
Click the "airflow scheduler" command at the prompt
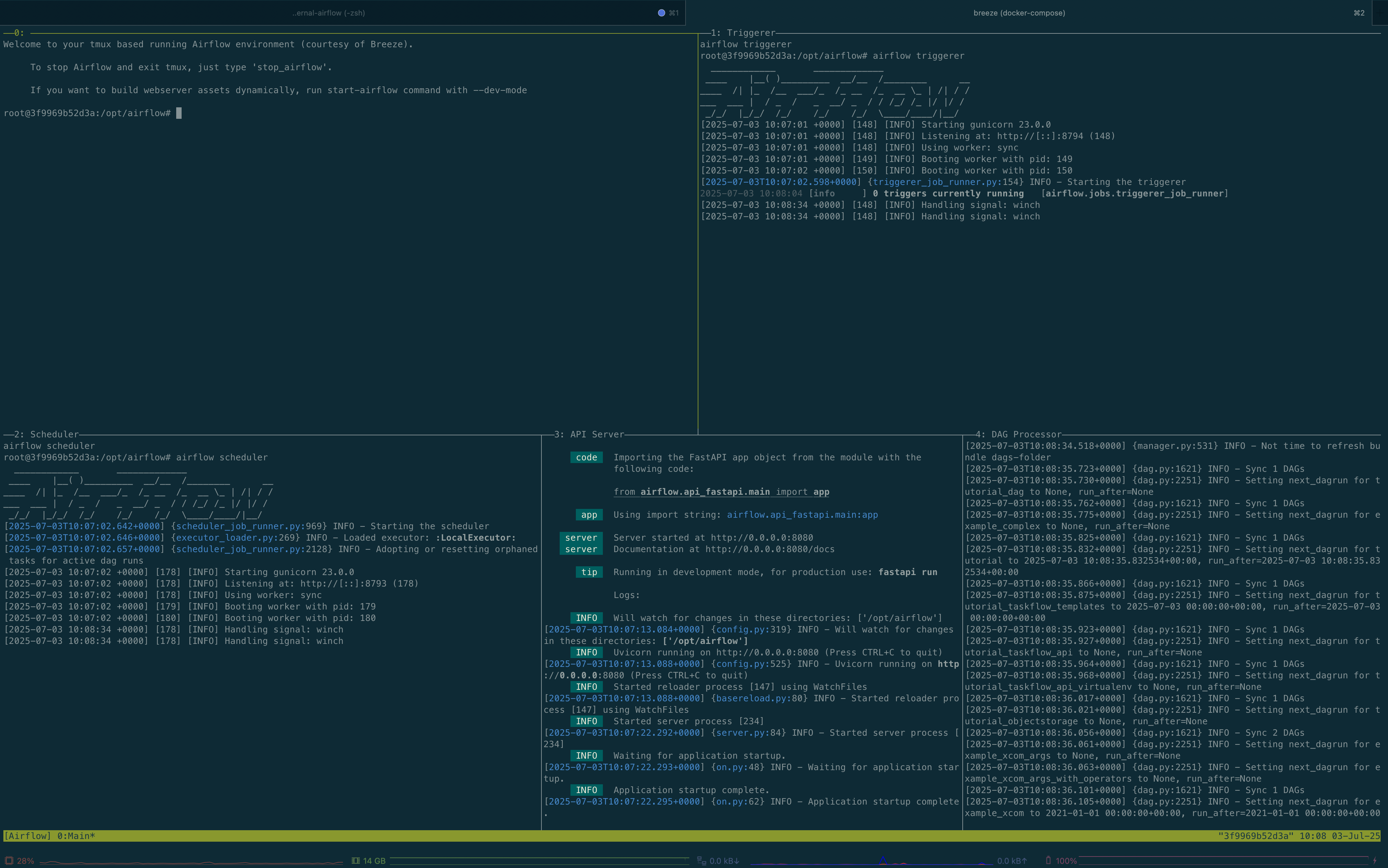[x=221, y=457]
